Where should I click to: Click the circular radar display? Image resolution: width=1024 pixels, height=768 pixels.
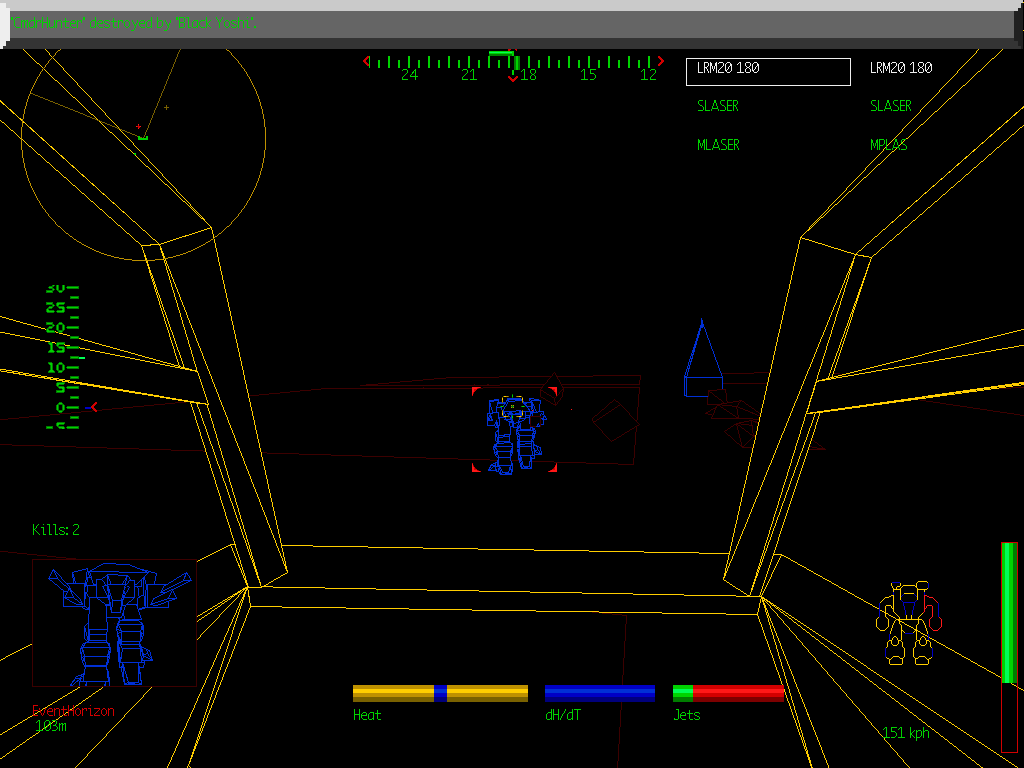click(x=143, y=140)
